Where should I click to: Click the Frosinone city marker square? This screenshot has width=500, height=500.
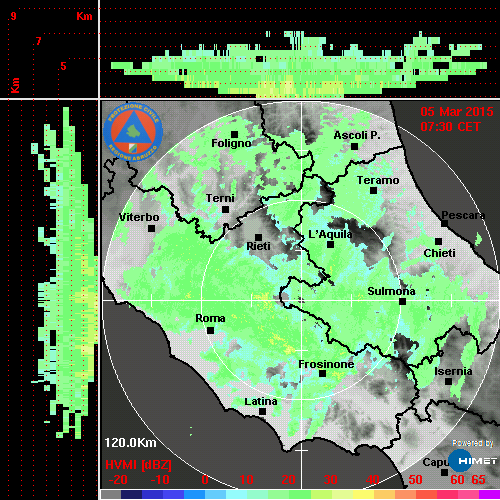tap(322, 374)
